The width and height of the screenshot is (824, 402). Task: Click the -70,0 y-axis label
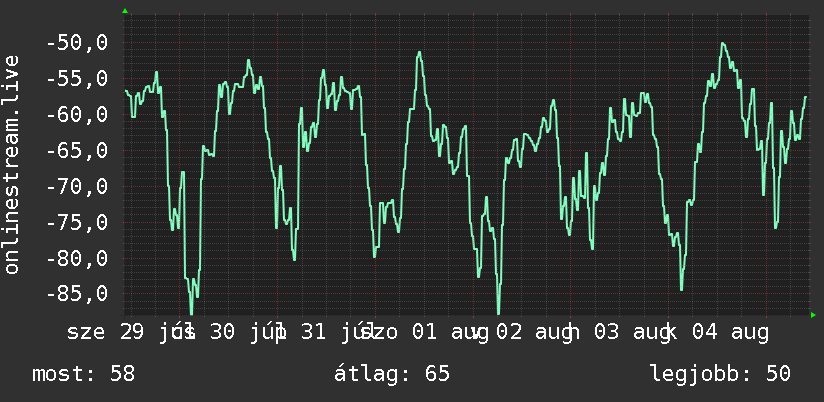click(x=77, y=186)
